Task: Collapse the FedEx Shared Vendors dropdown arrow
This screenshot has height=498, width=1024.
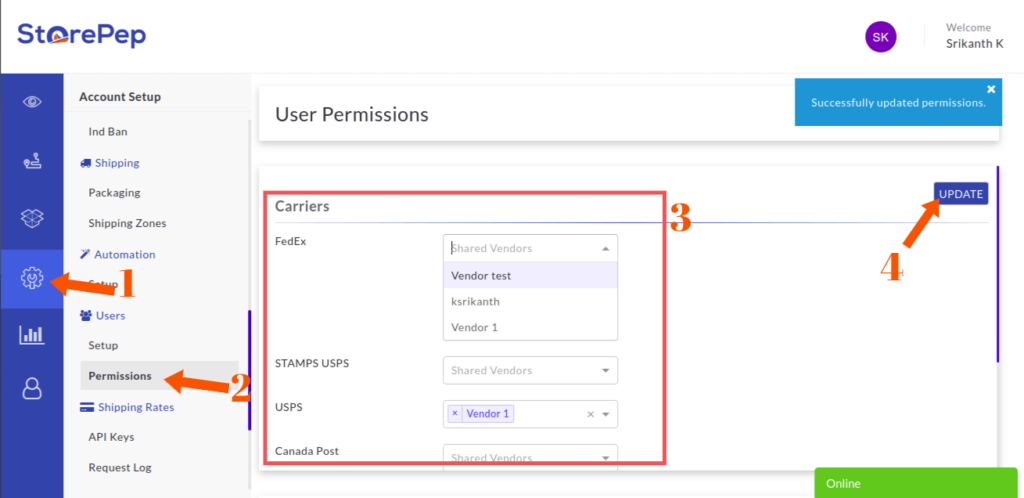Action: [x=605, y=249]
